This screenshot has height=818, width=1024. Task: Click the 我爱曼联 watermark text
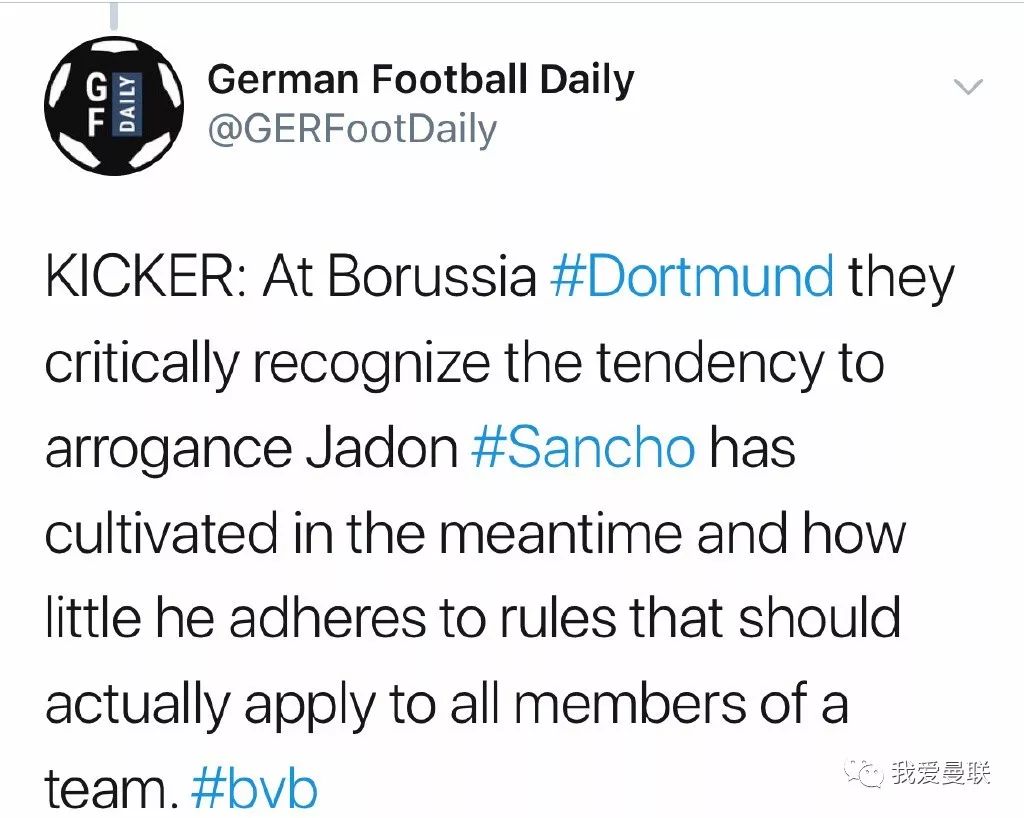(x=940, y=774)
